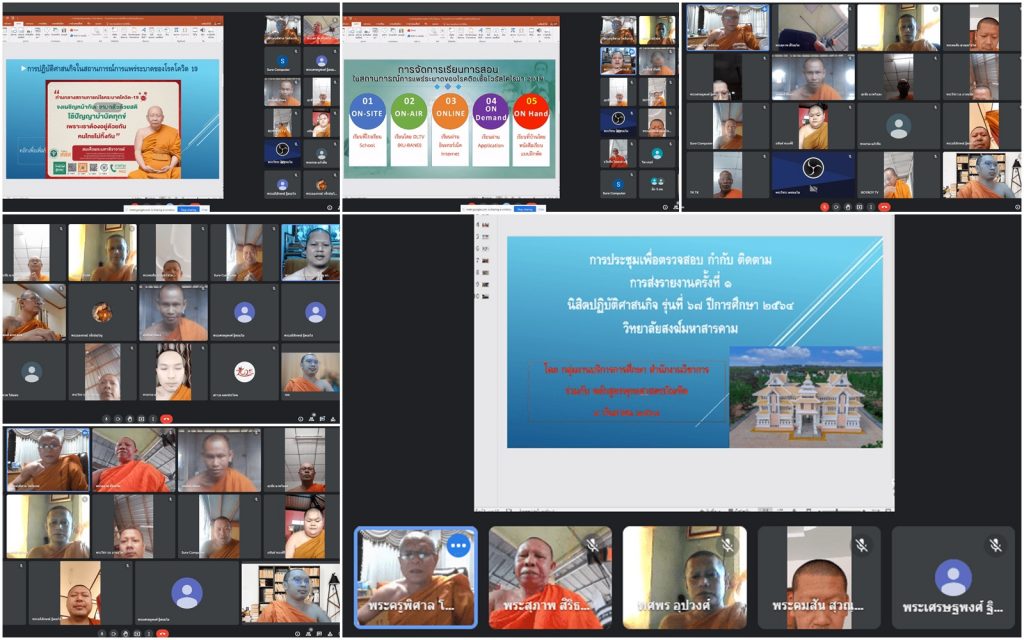Select the 04 ON Demand purple circle
This screenshot has height=640, width=1024.
point(490,115)
